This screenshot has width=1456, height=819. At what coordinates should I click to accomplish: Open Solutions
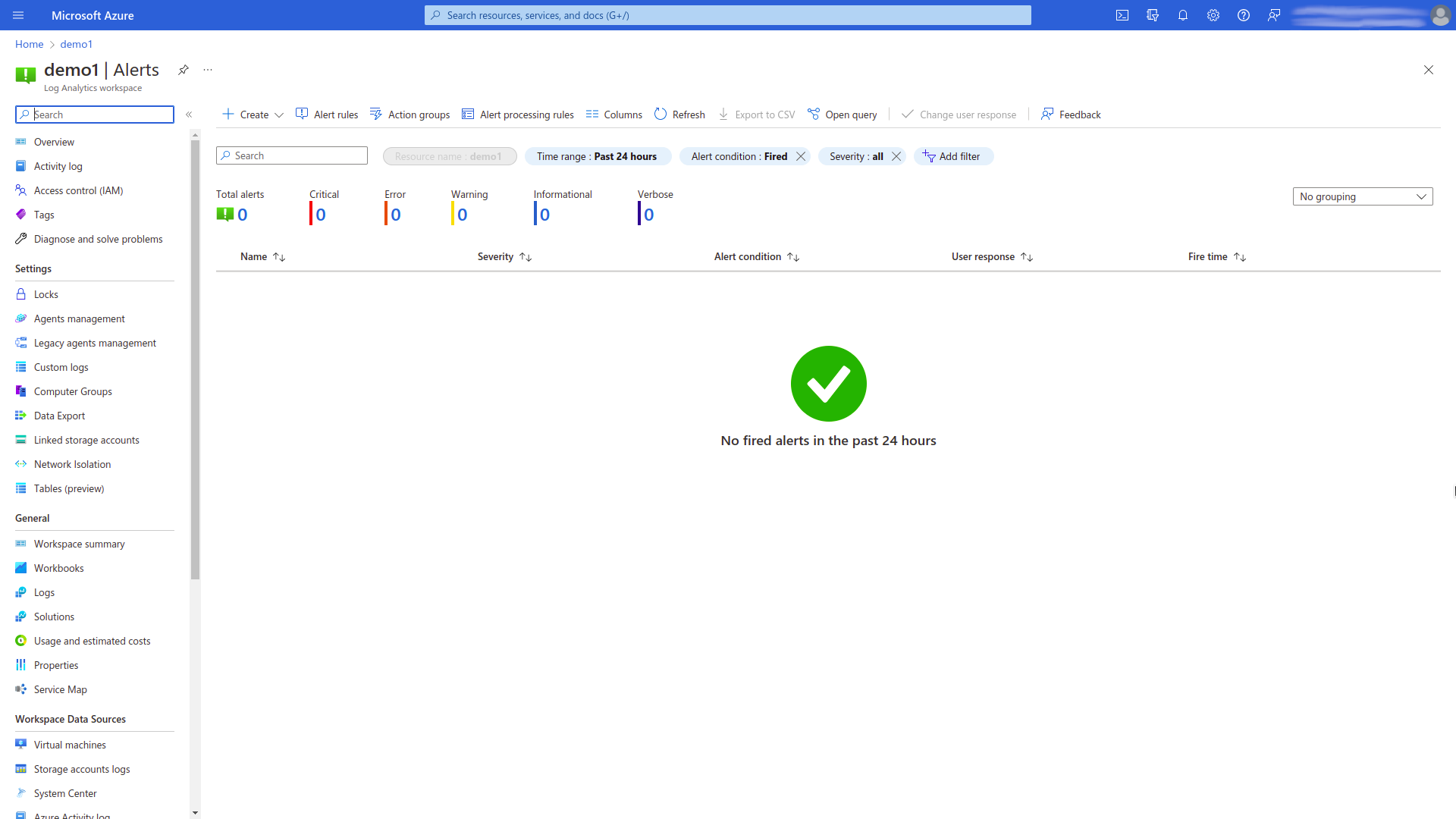(x=95, y=617)
